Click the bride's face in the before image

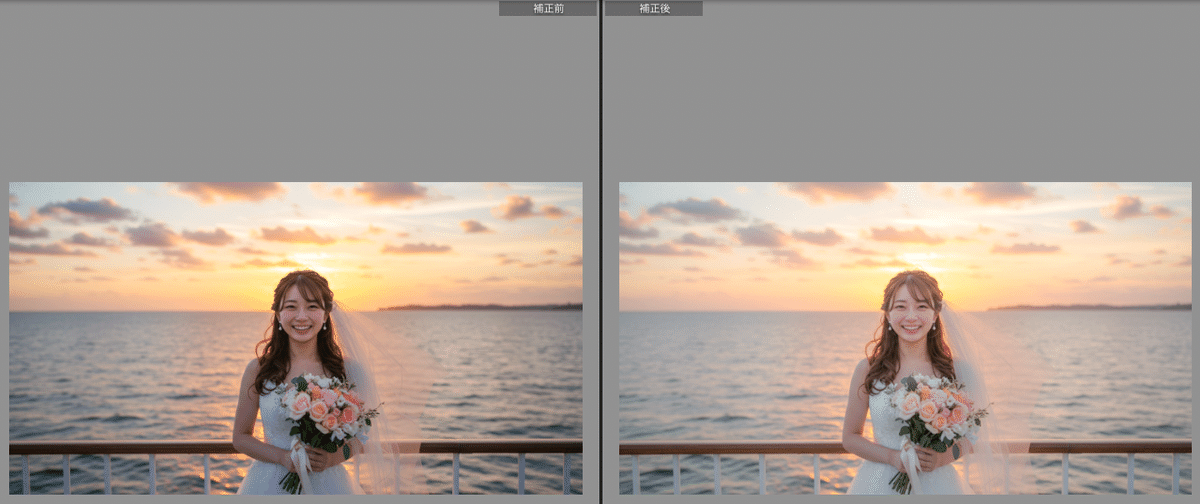tap(301, 310)
